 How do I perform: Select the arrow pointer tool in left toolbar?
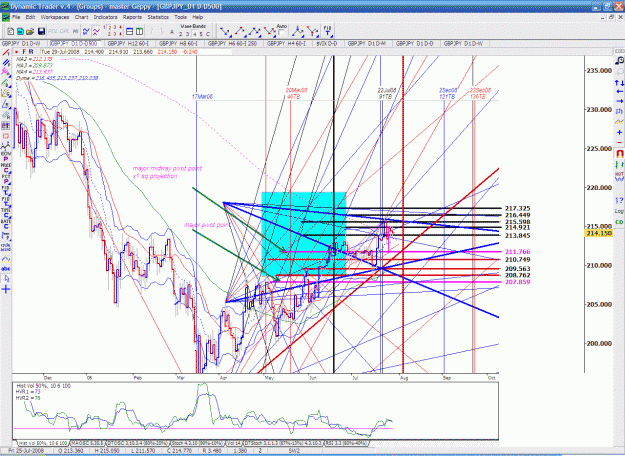pyautogui.click(x=6, y=278)
